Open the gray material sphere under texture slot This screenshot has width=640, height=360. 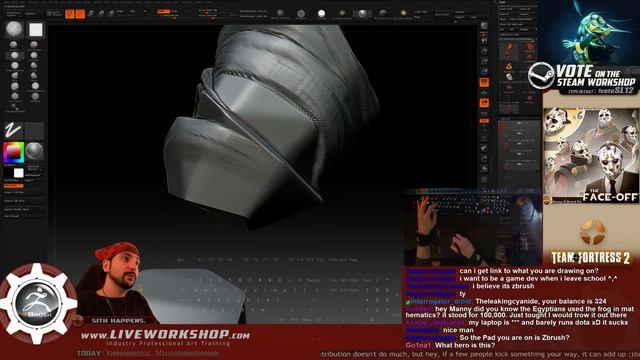click(x=34, y=151)
